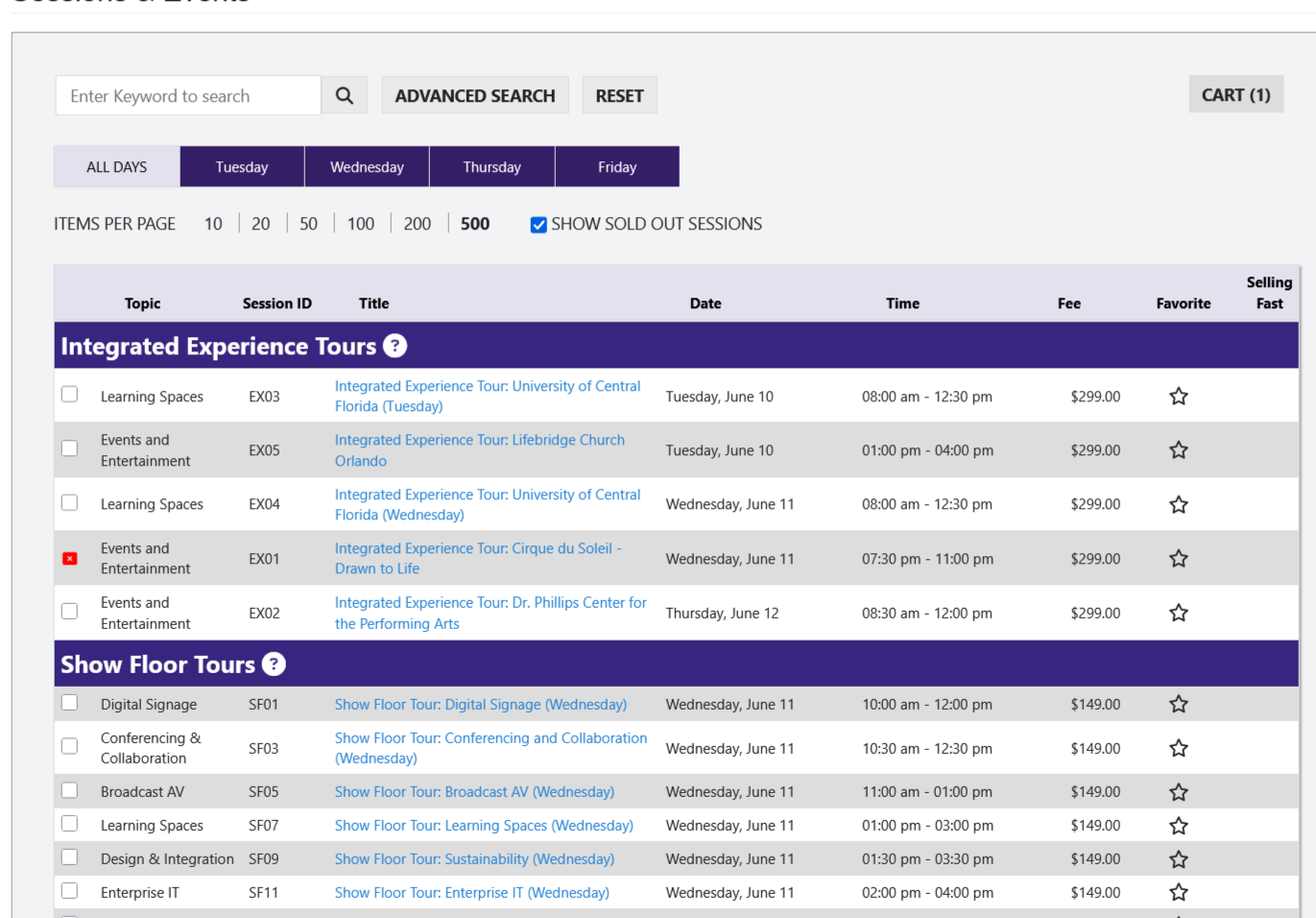
Task: Switch to the Wednesday tab
Action: click(367, 167)
